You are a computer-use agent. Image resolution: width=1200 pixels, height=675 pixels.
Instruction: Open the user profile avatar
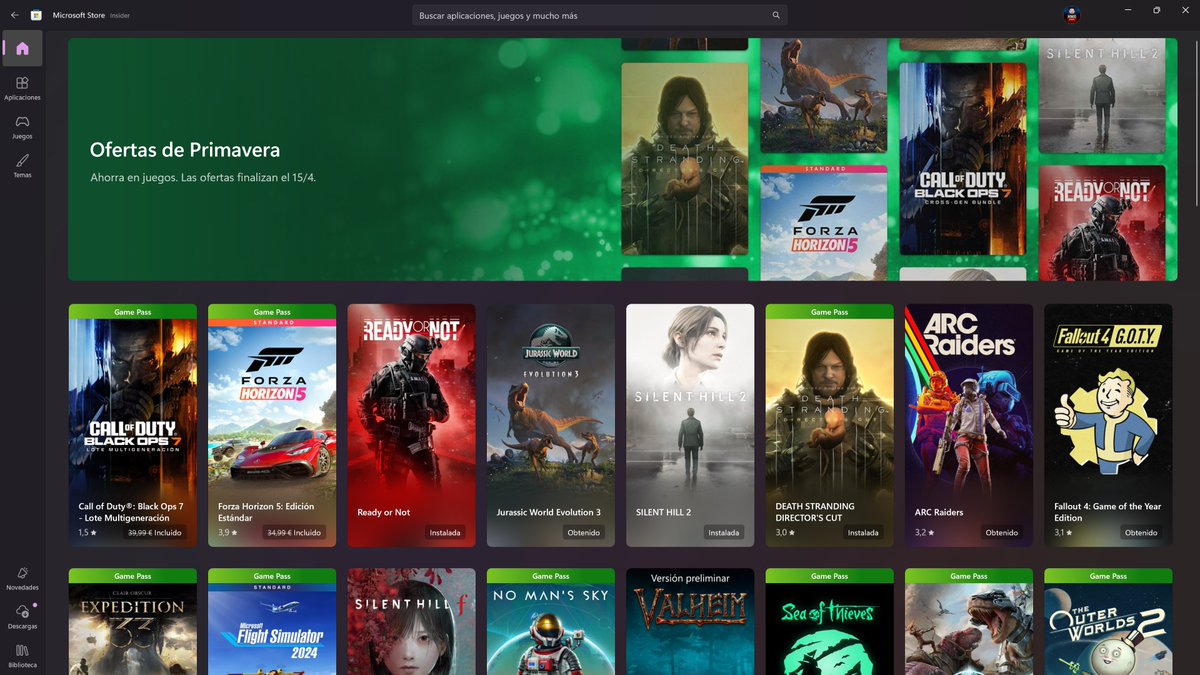(1070, 15)
